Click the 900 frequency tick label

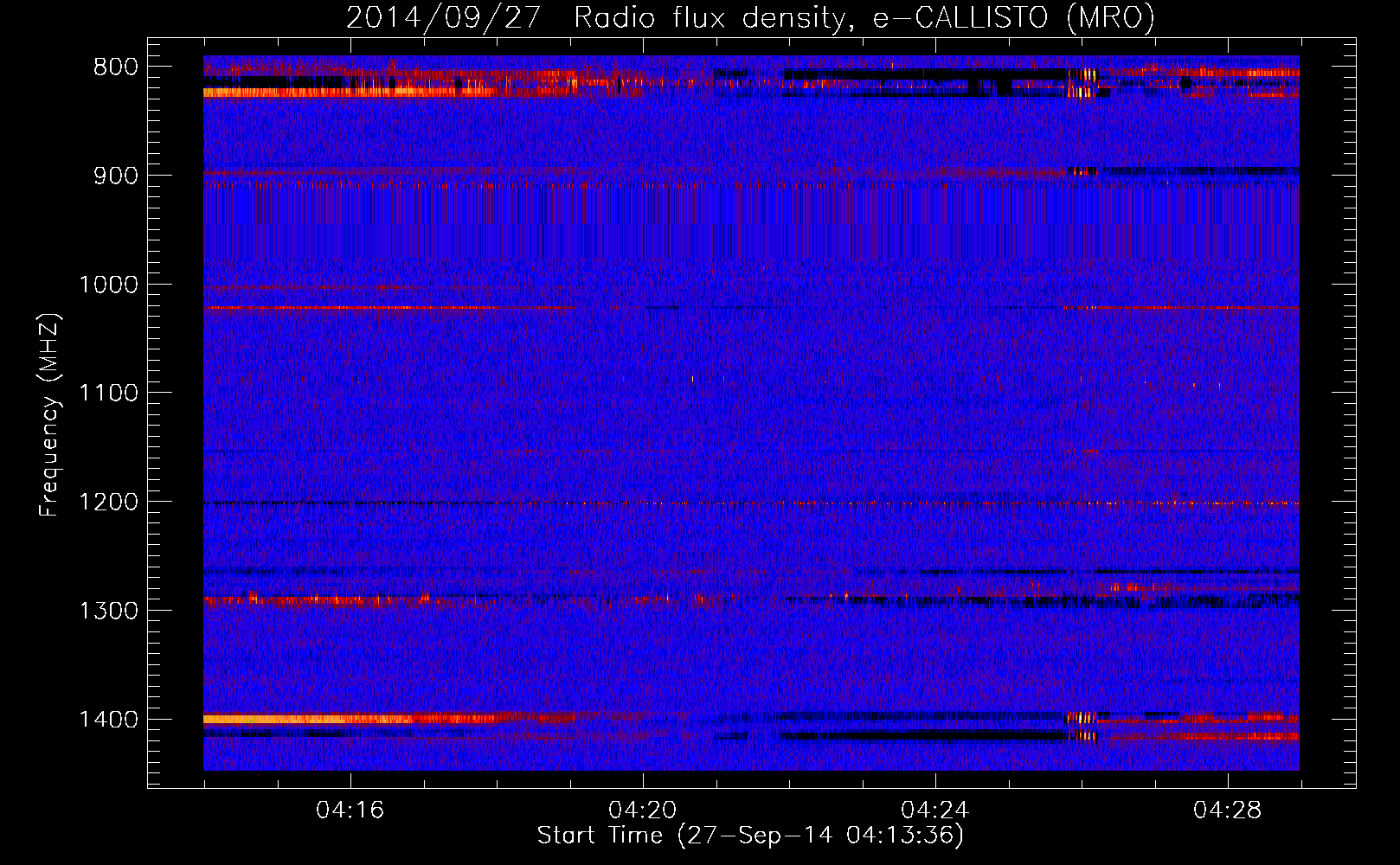coord(116,176)
